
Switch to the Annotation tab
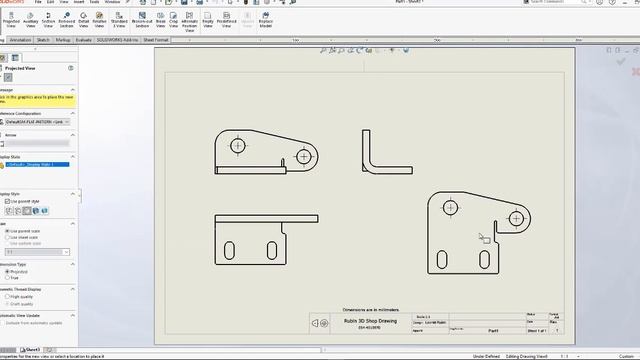click(x=20, y=40)
